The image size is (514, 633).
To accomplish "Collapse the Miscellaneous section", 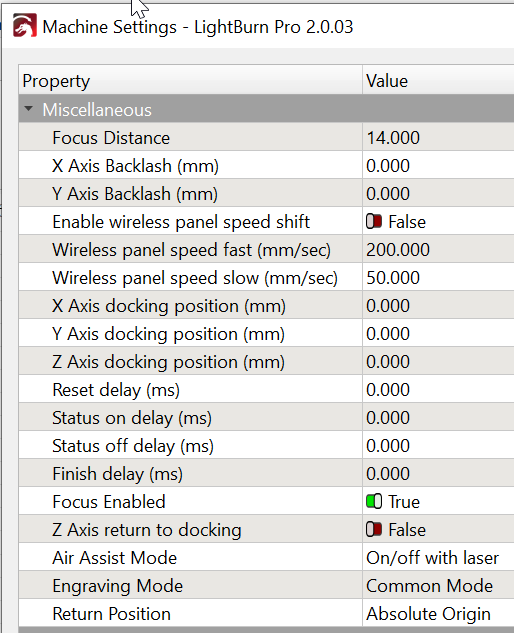I will pyautogui.click(x=28, y=109).
